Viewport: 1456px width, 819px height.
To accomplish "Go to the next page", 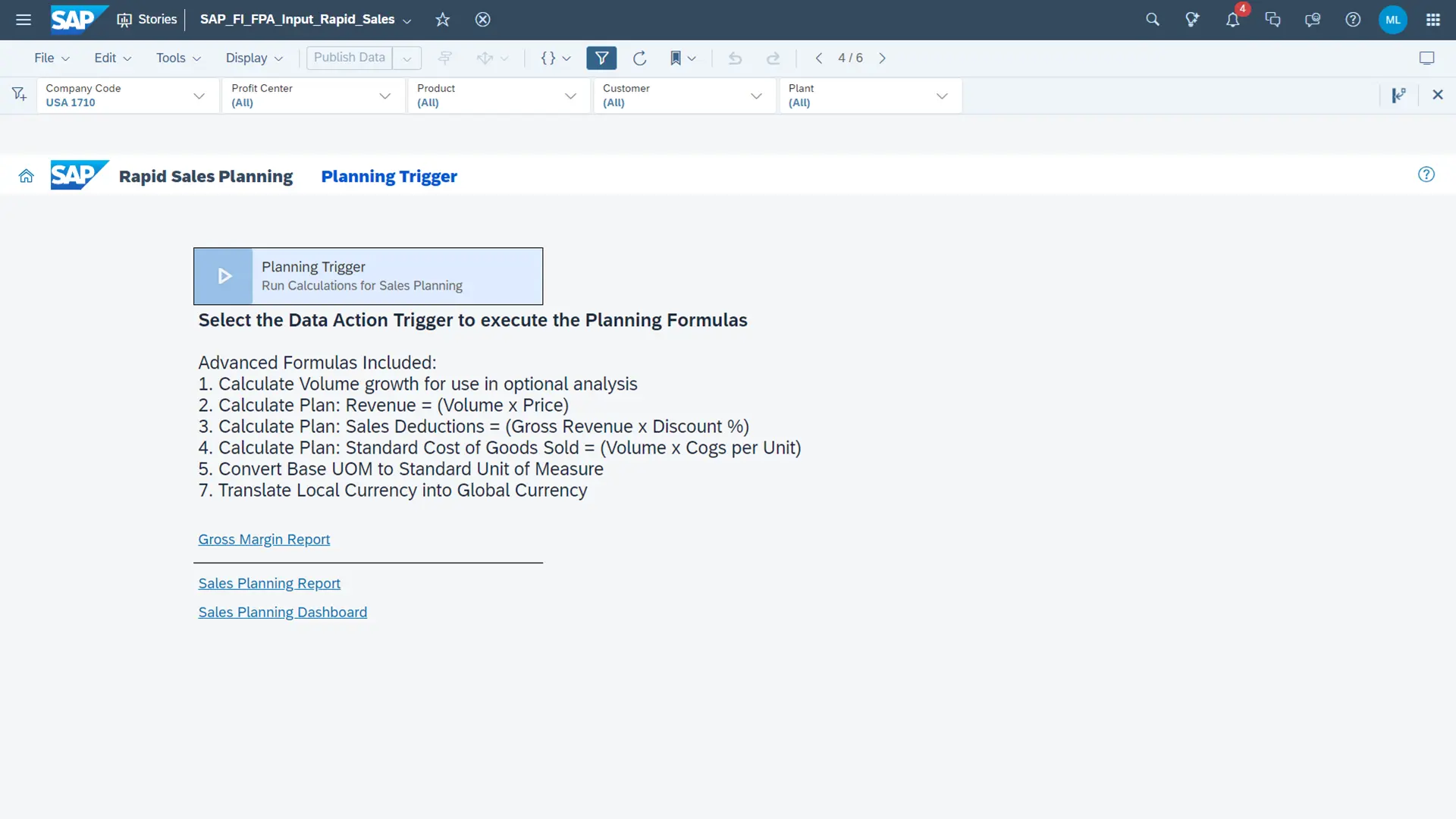I will tap(882, 58).
